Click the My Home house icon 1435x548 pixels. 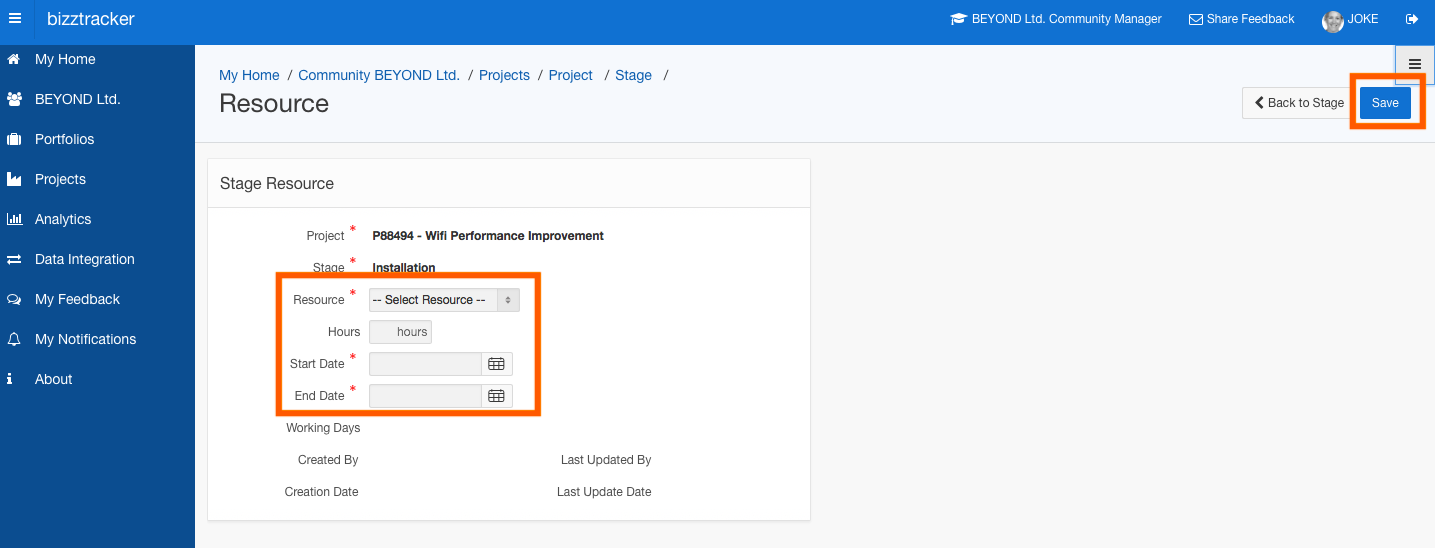(x=14, y=59)
